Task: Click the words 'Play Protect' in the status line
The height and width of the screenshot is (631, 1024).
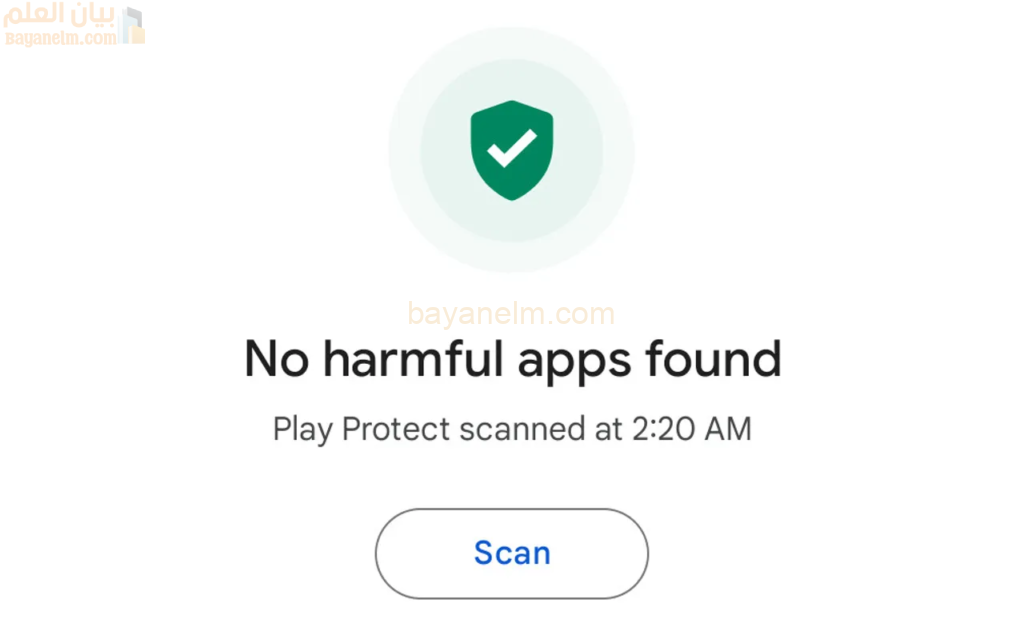Action: [x=361, y=430]
